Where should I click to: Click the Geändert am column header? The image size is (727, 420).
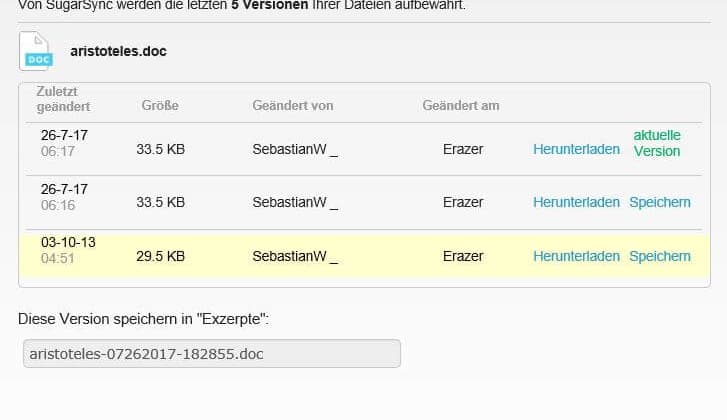[461, 105]
